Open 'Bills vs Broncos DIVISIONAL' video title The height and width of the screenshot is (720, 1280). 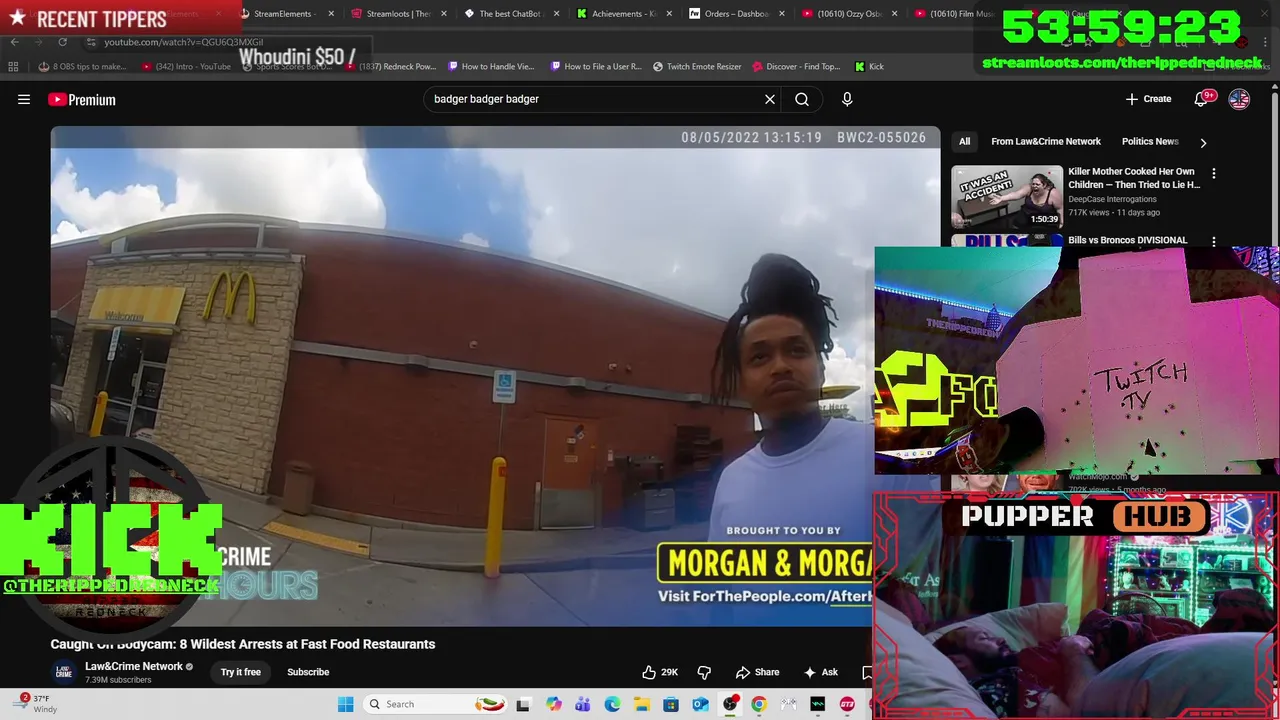(1128, 240)
